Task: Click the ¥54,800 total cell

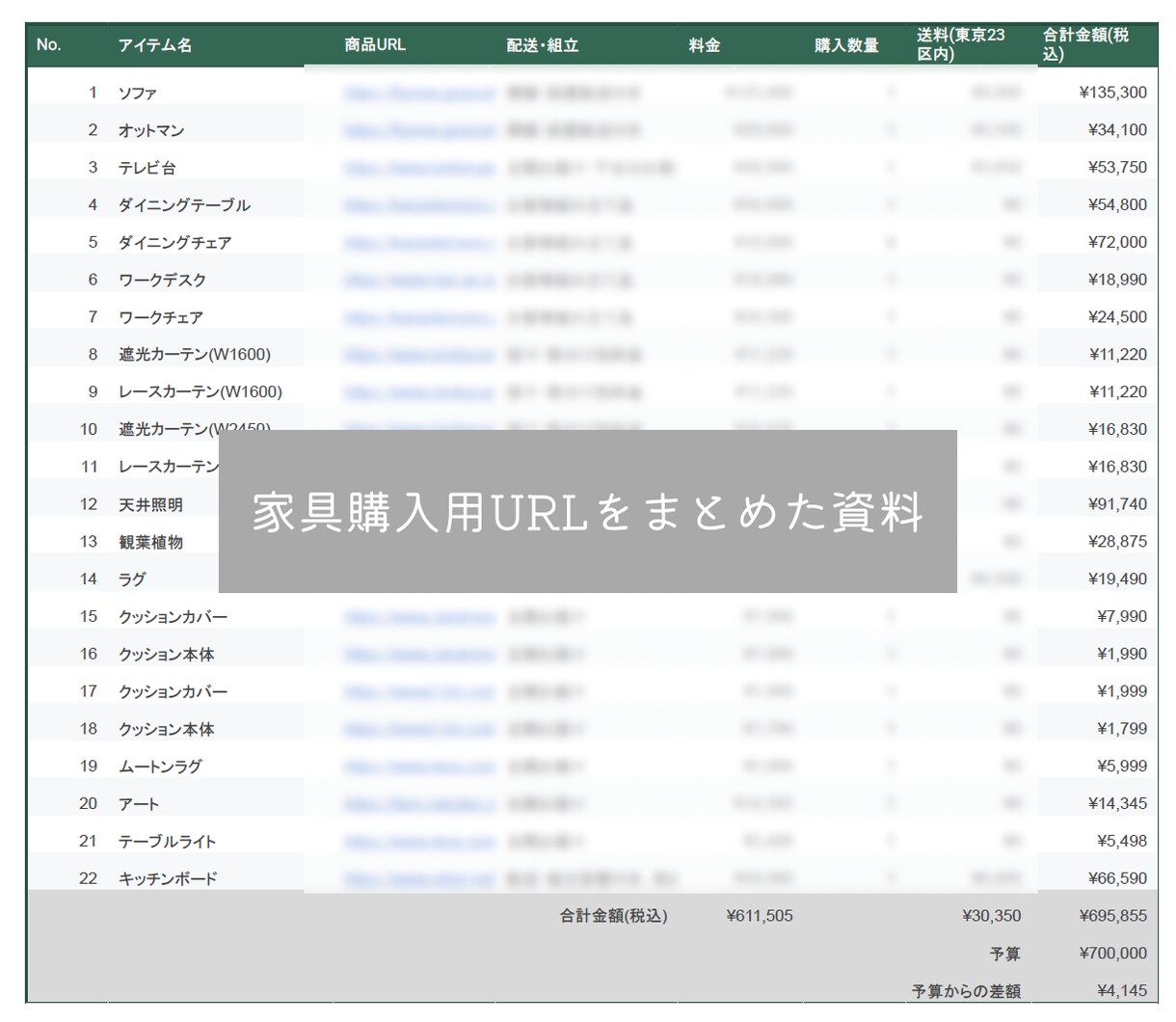Action: tap(1117, 204)
